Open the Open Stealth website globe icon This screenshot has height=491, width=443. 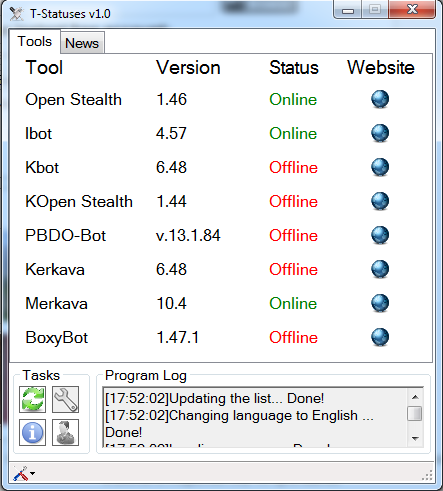(380, 99)
